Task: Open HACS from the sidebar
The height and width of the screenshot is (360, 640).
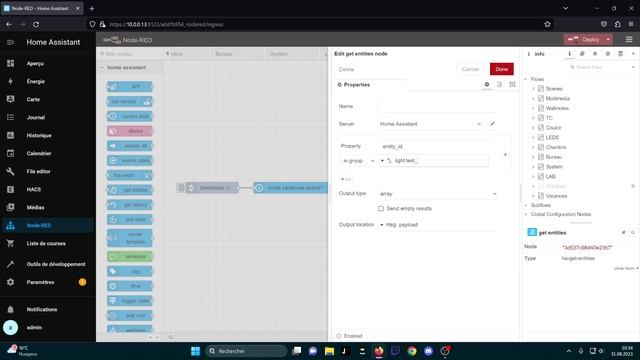Action: 48,189
